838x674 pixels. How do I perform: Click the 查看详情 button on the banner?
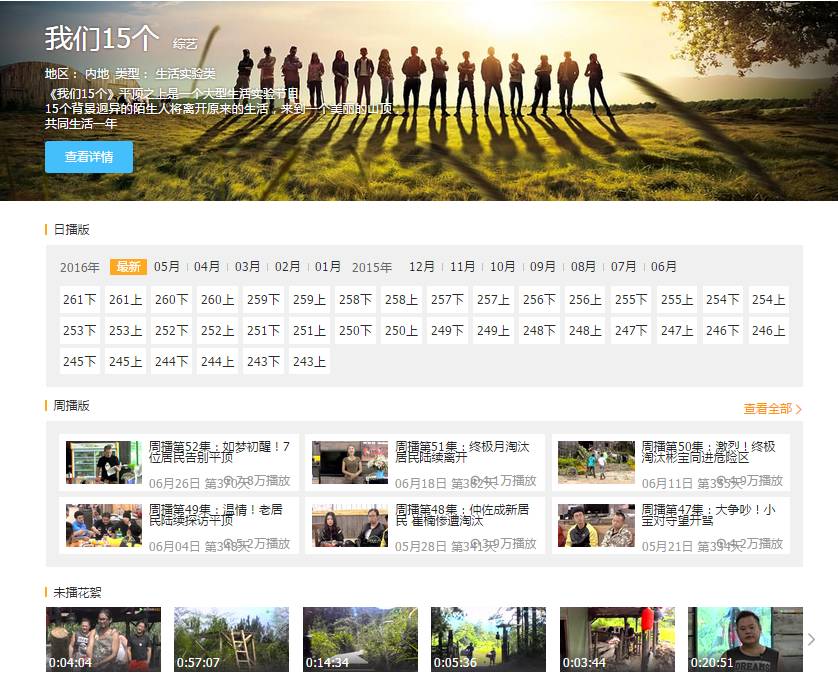click(88, 157)
